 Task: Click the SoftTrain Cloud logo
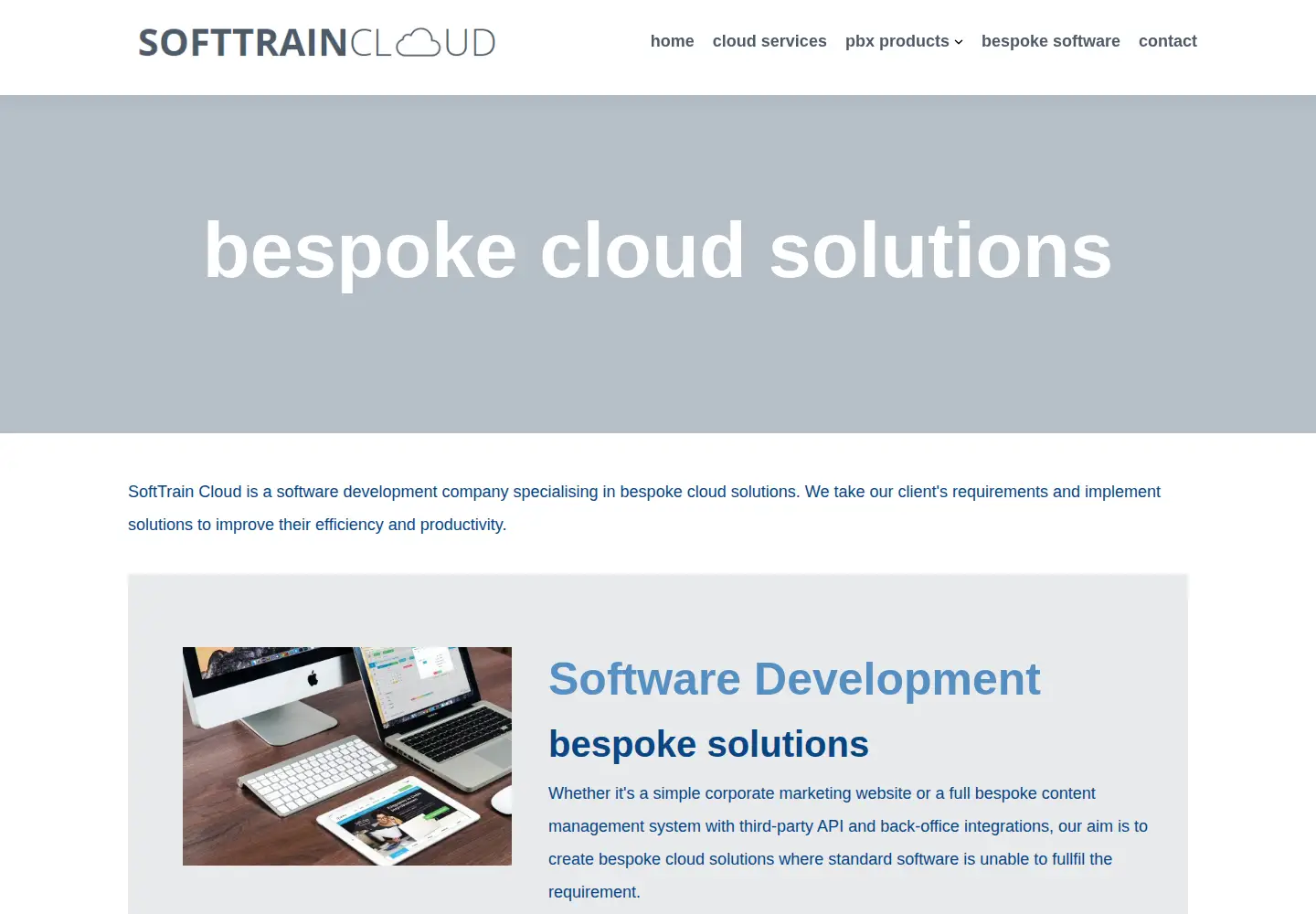click(x=316, y=43)
